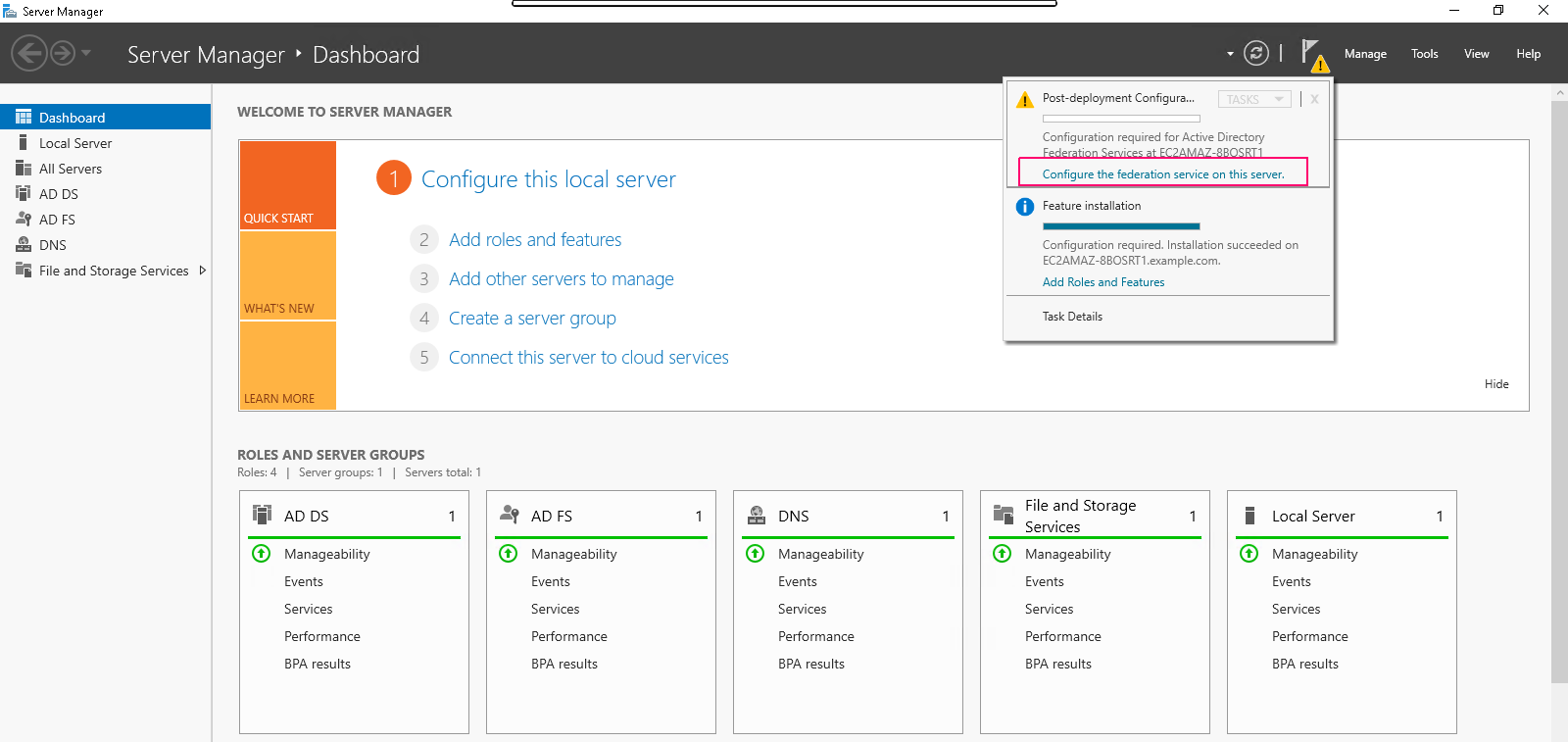
Task: Open Services in the DNS tile
Action: point(803,609)
